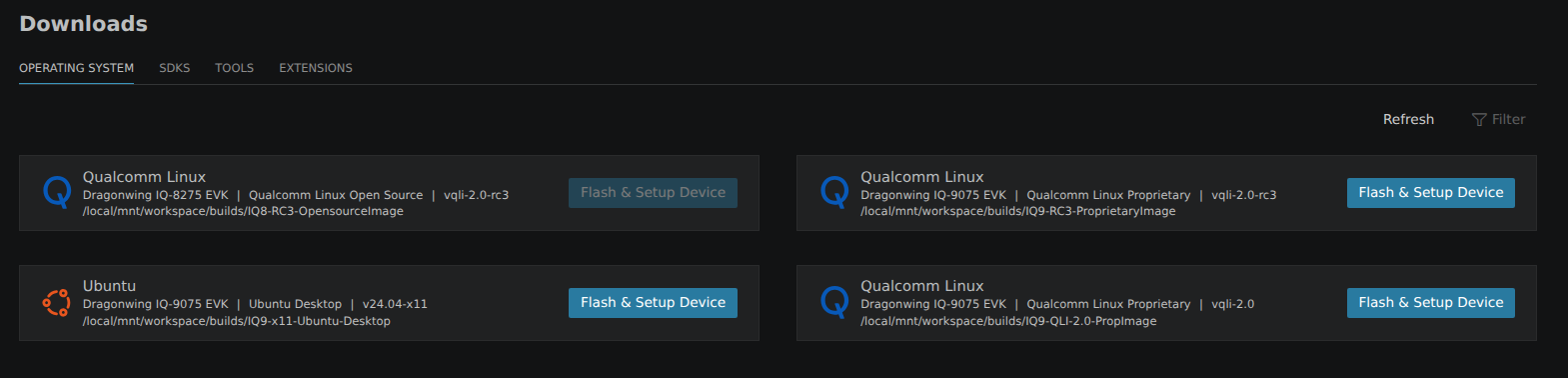
Task: Click the v24.04-x11 version text
Action: tap(395, 304)
